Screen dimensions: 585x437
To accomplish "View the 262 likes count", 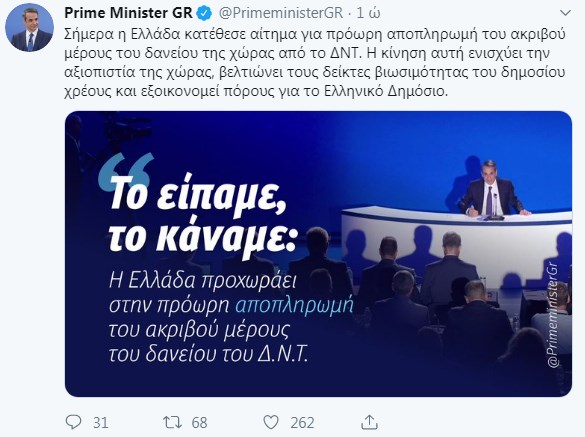I will tap(302, 423).
